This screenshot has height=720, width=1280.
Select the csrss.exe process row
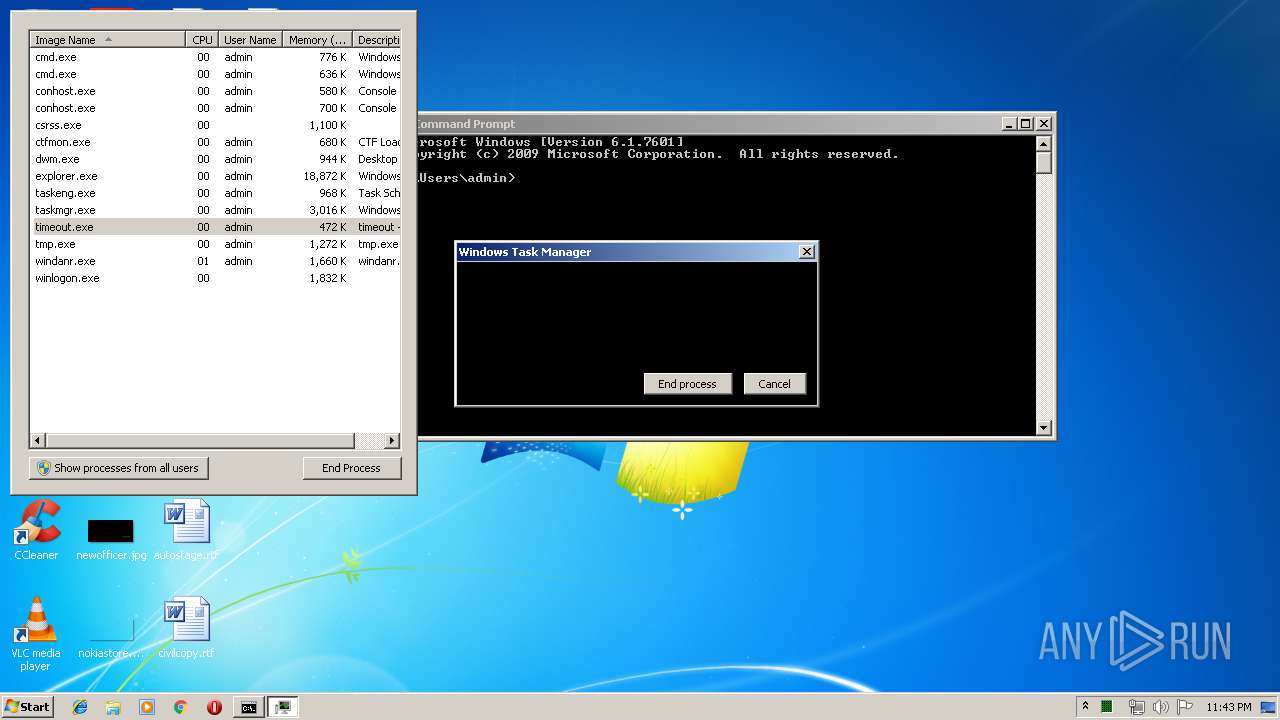click(x=215, y=125)
